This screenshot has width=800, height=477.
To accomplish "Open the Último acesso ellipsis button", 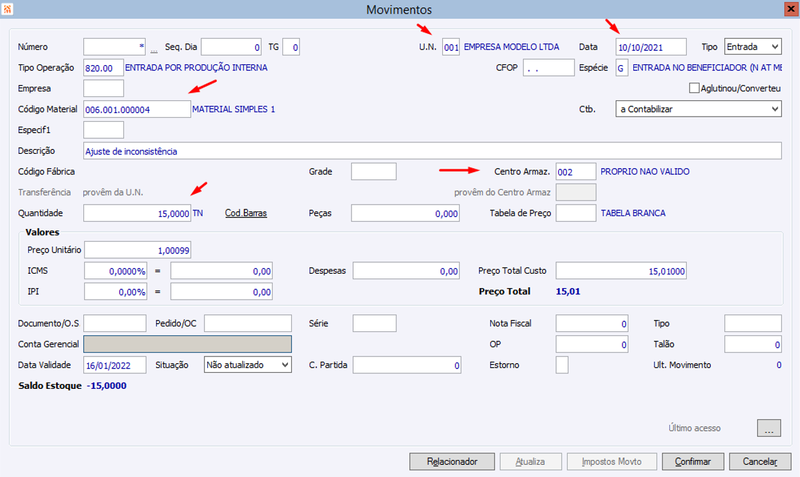I will tap(768, 428).
